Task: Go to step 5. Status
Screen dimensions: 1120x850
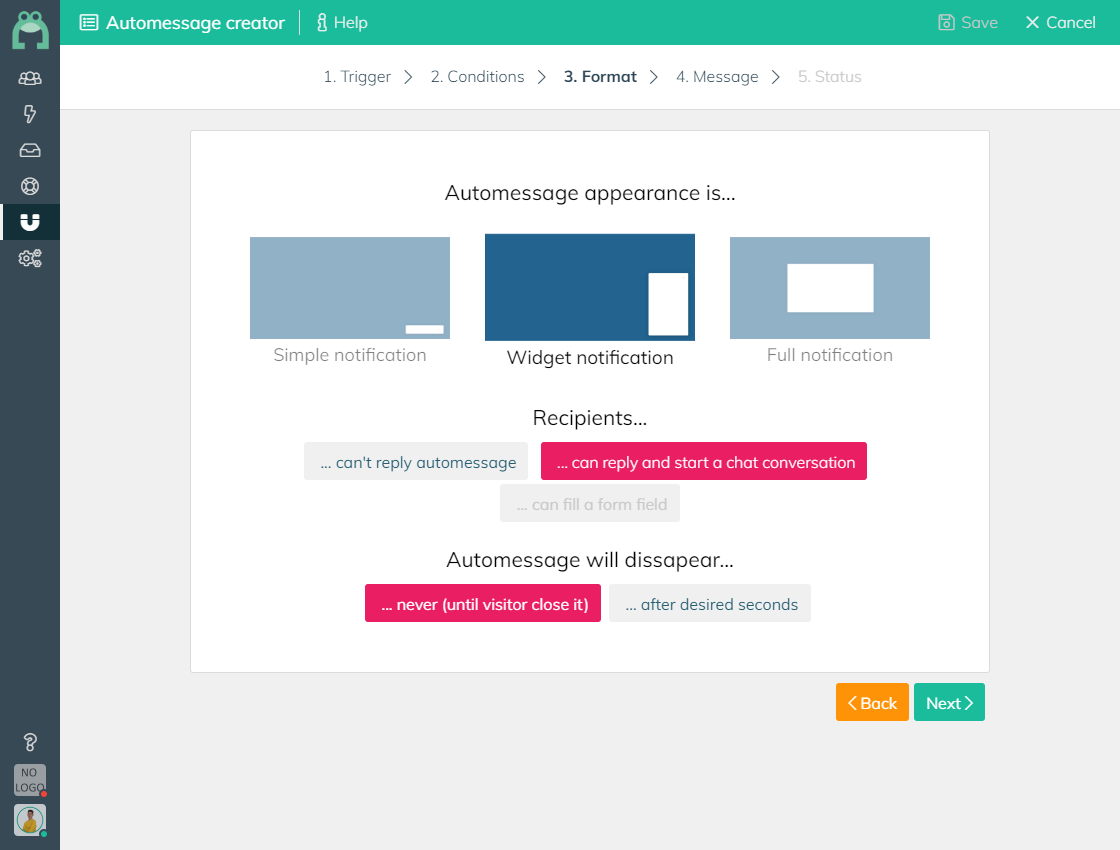Action: pos(829,77)
